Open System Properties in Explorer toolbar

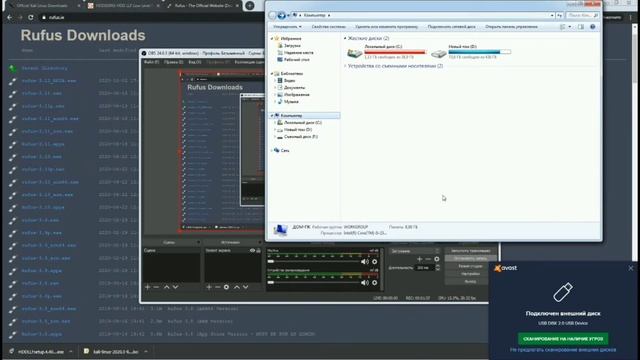pos(329,27)
